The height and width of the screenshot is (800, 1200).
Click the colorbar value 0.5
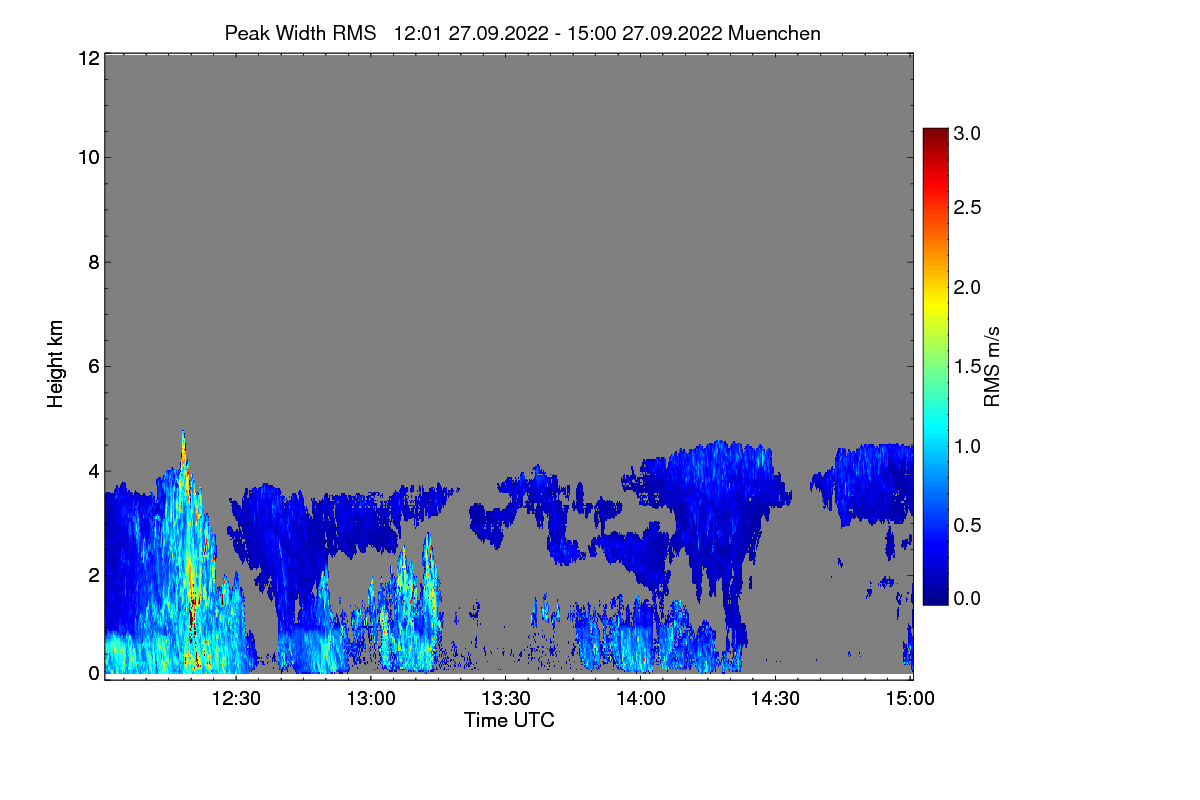pos(967,524)
